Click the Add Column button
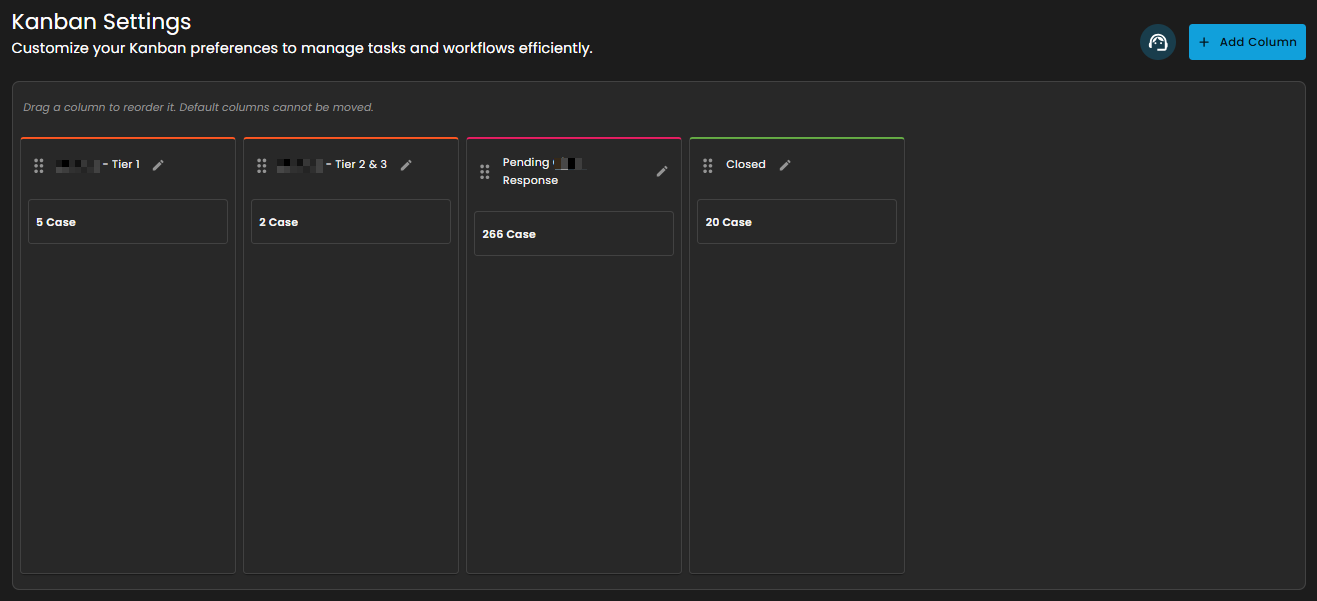 tap(1247, 42)
